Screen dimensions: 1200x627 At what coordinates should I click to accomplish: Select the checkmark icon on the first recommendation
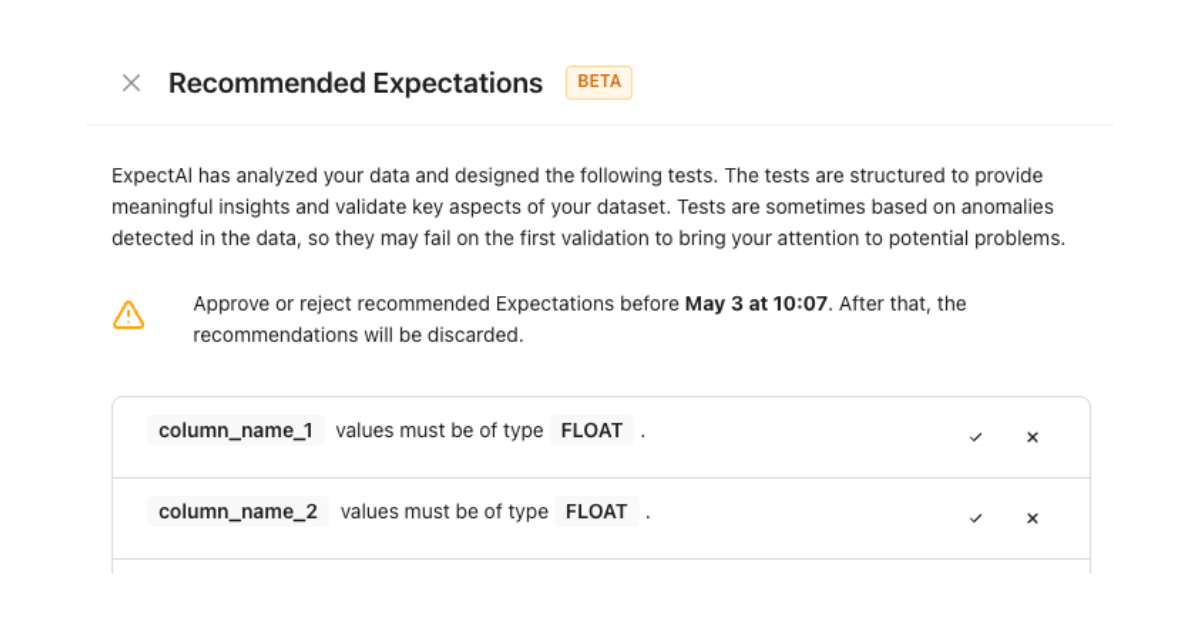click(976, 437)
